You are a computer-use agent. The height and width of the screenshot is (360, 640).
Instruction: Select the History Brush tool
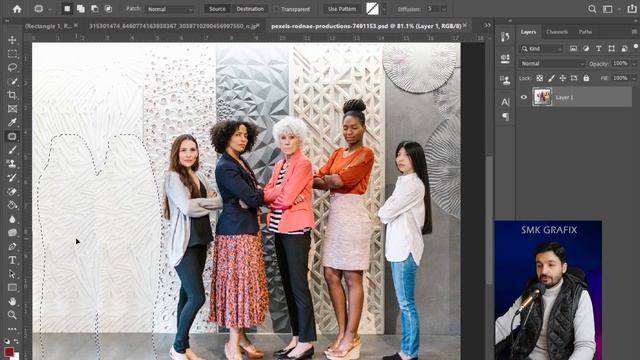12,178
